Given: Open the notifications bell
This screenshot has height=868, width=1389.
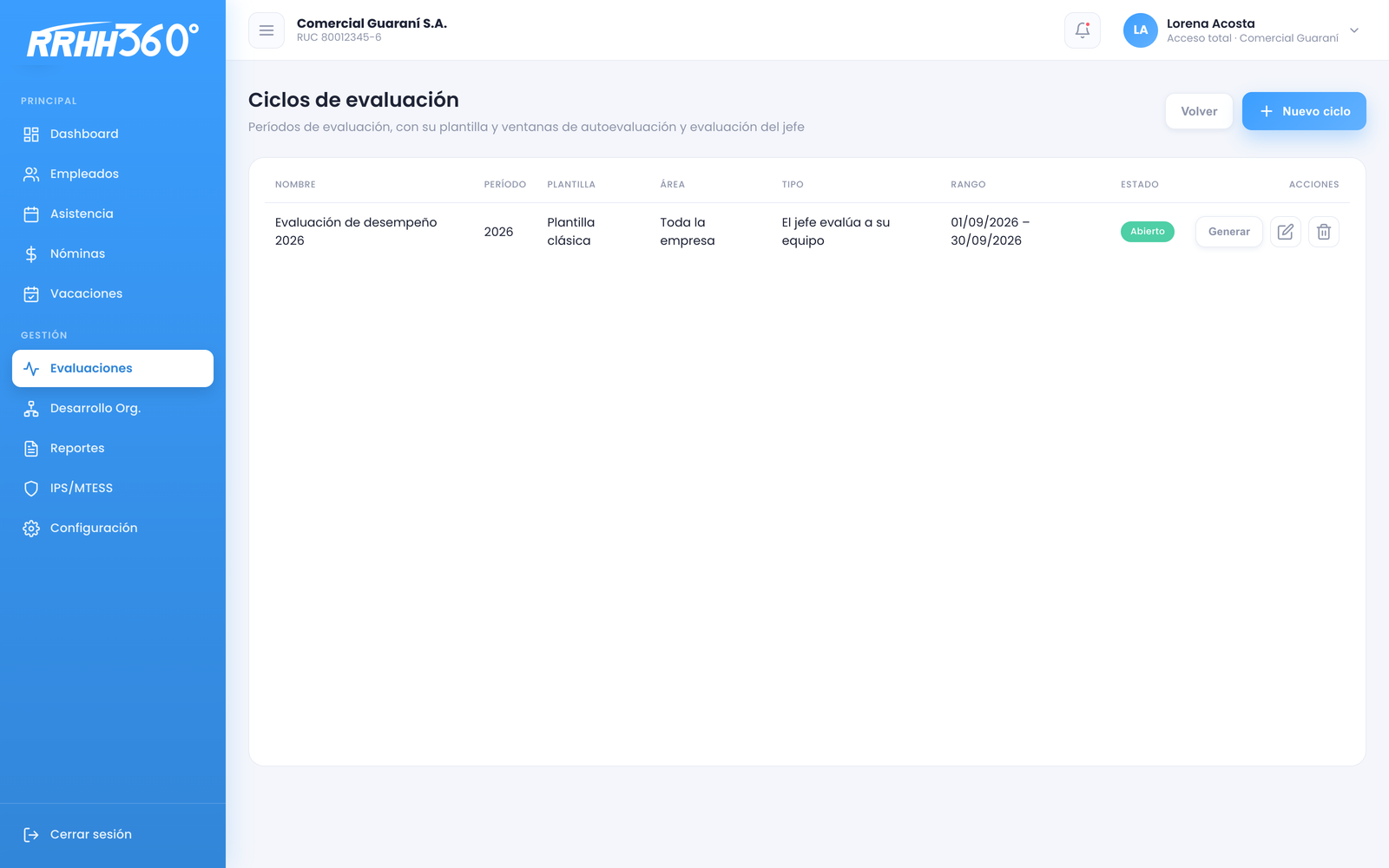Looking at the screenshot, I should [1083, 30].
